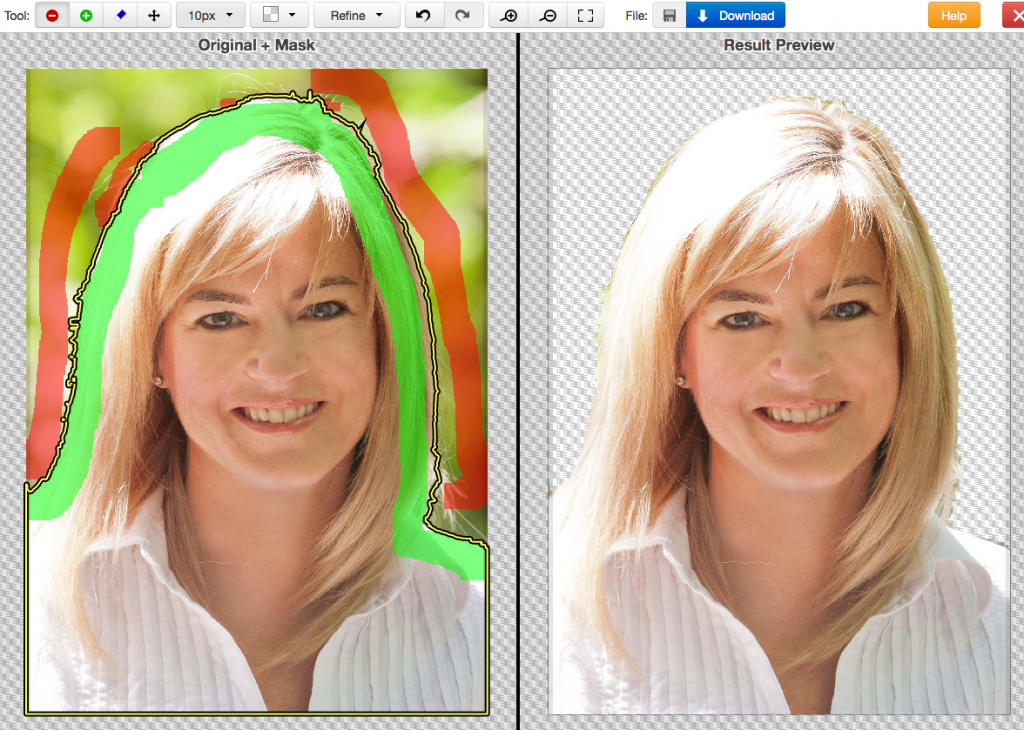This screenshot has width=1024, height=730.
Task: Close the editor with red X
Action: (x=1014, y=16)
